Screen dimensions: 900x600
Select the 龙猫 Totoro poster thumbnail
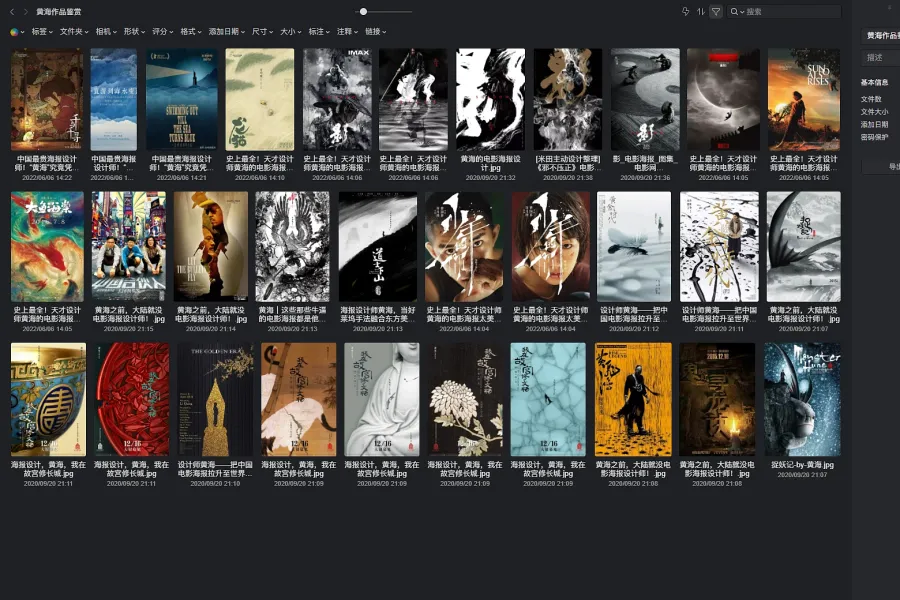[259, 99]
